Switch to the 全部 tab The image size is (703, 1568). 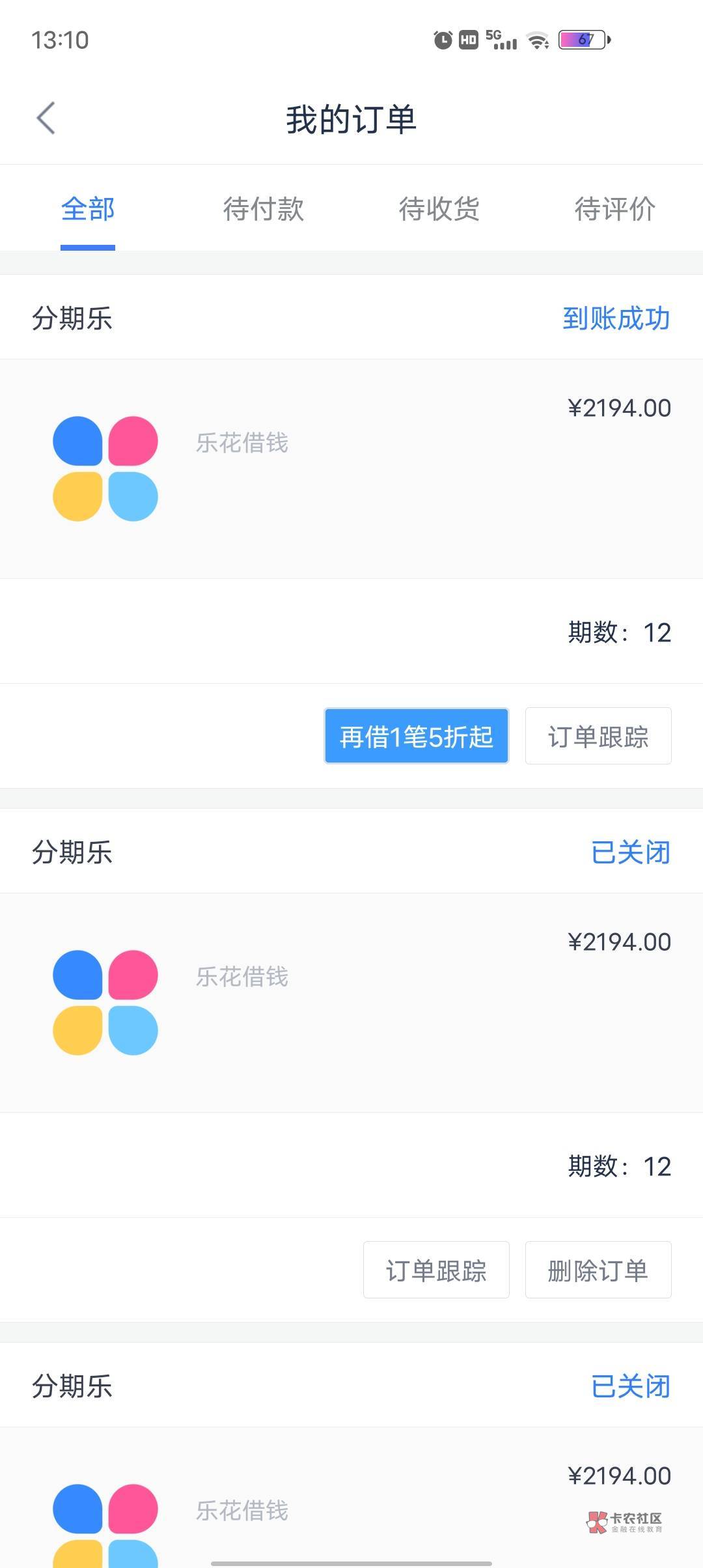coord(88,209)
